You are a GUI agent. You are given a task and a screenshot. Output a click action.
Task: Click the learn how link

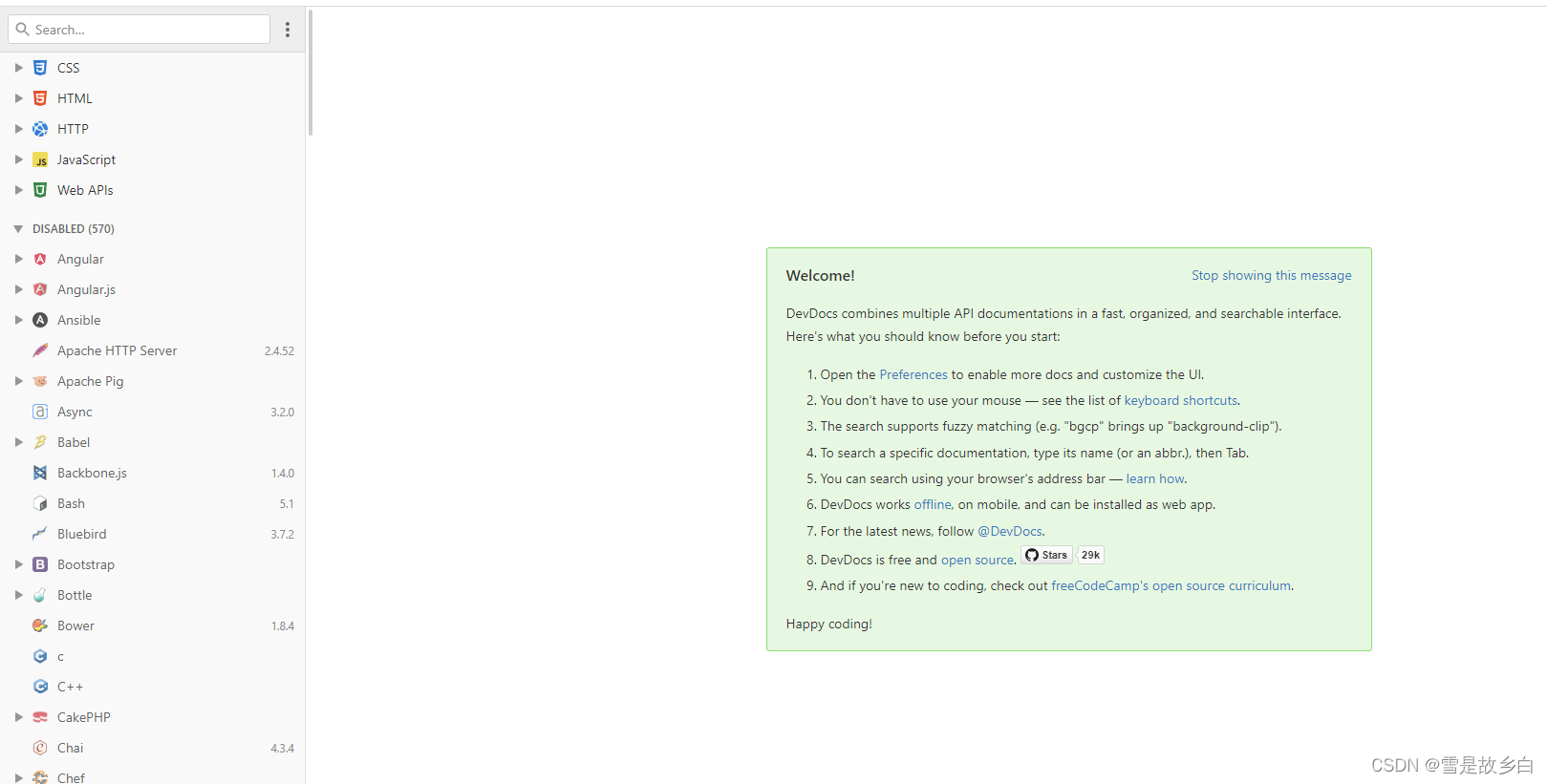click(x=1155, y=478)
